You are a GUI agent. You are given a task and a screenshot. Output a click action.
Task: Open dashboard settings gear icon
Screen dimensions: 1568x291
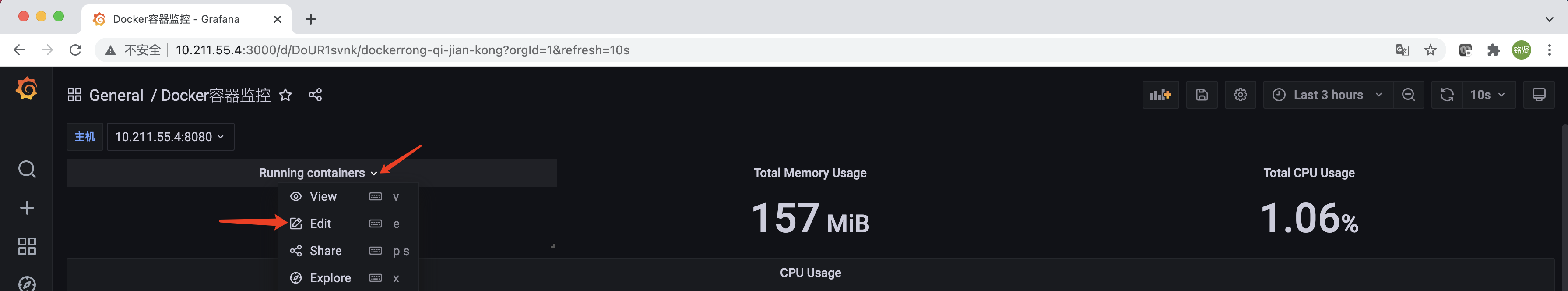click(1240, 95)
